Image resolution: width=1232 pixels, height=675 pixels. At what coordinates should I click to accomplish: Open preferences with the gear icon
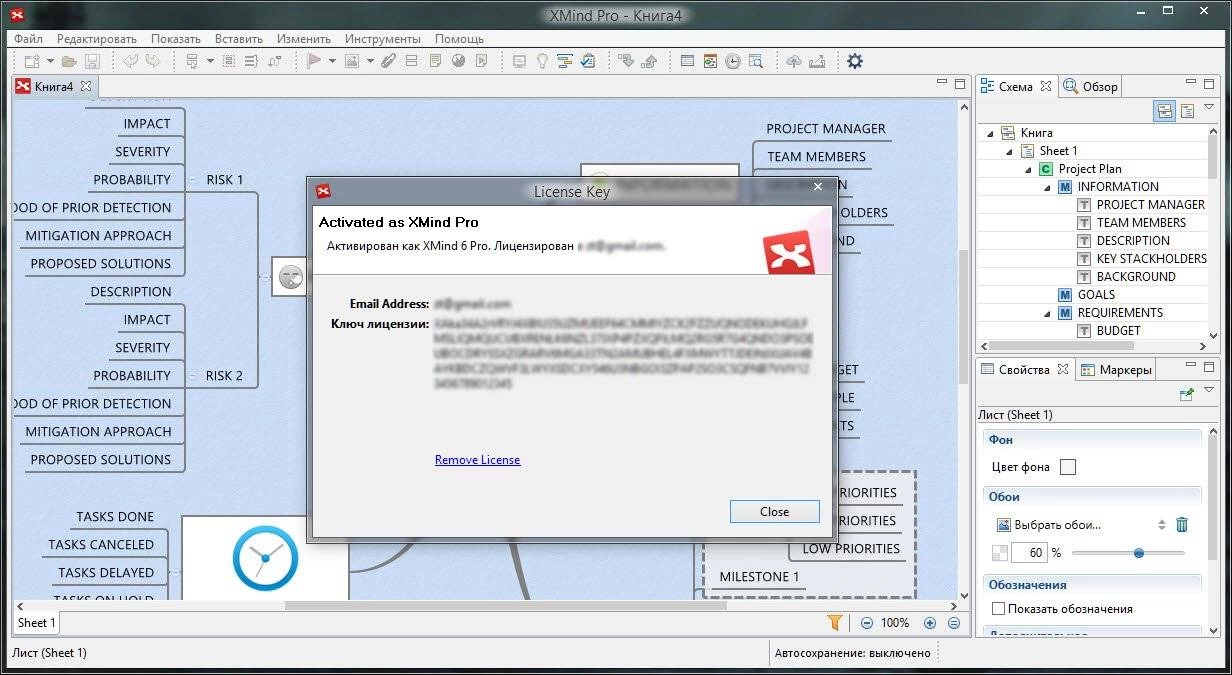coord(855,61)
